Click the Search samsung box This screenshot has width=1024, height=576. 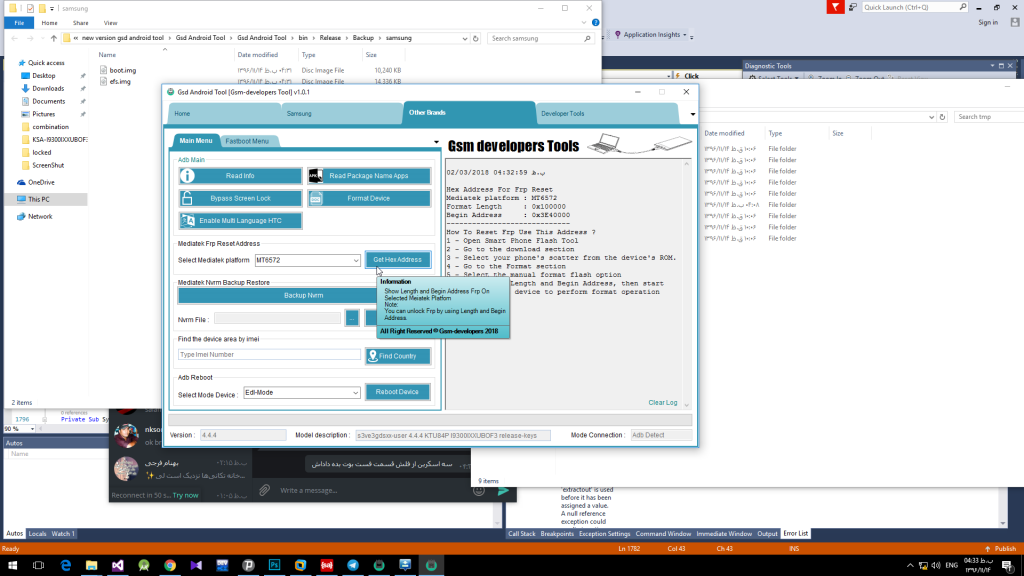pyautogui.click(x=541, y=39)
